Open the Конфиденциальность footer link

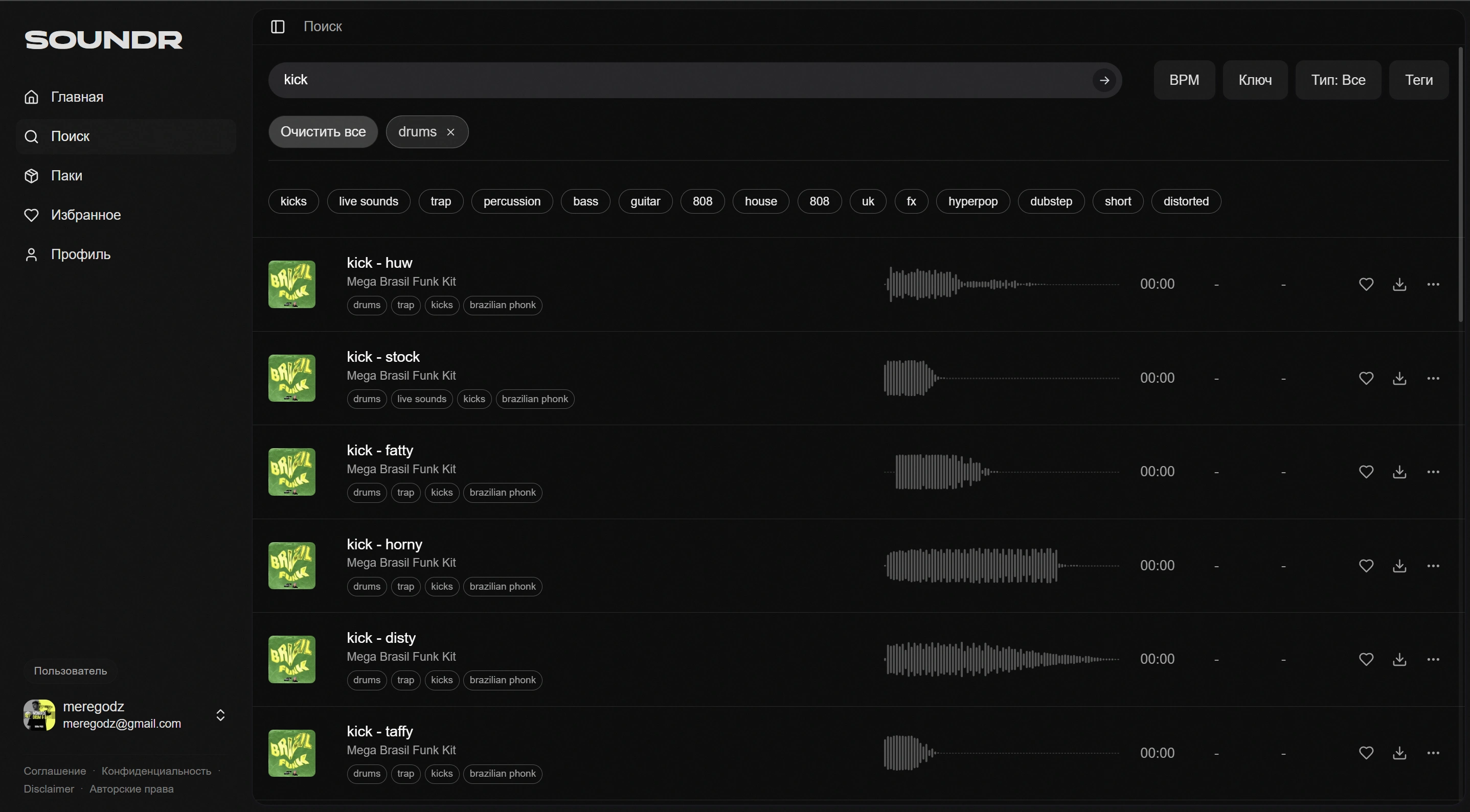pos(156,771)
